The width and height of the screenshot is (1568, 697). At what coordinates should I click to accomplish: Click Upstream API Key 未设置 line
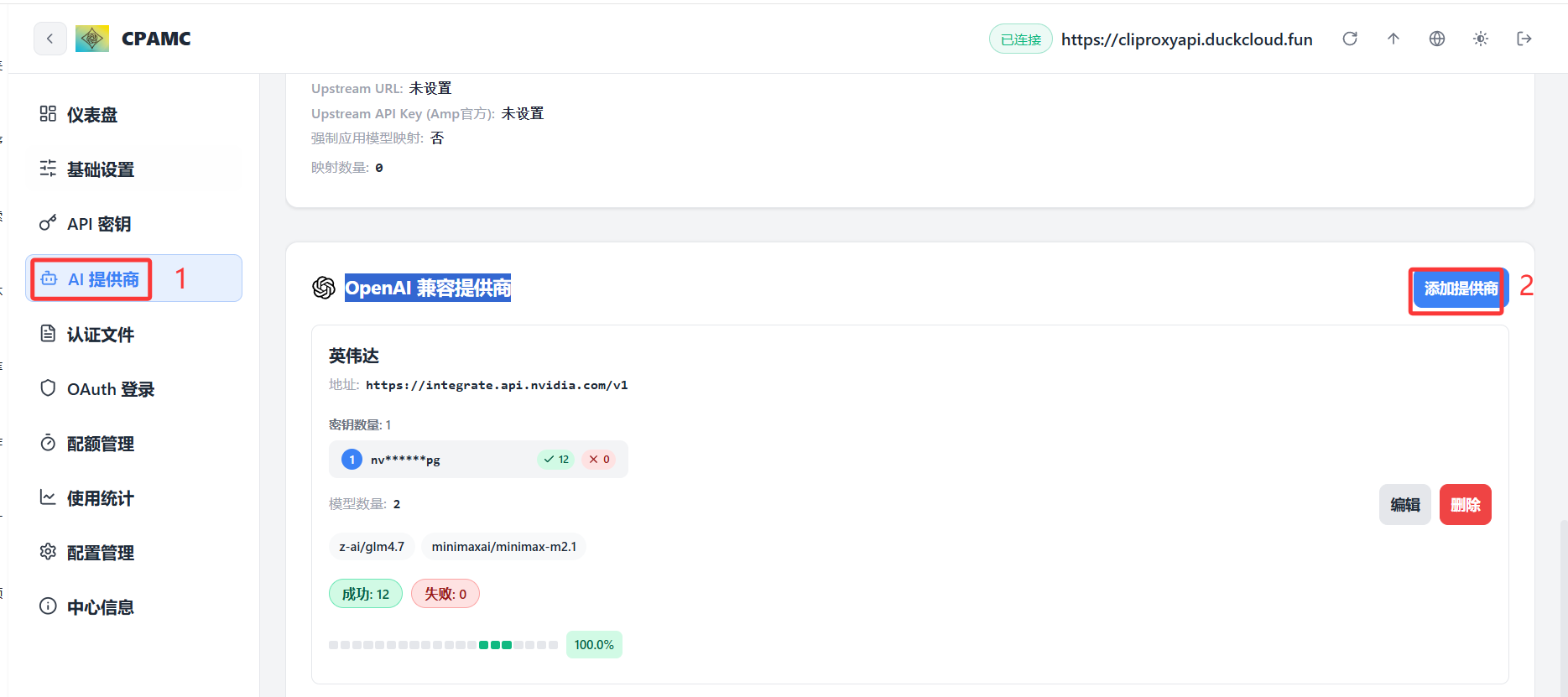[x=428, y=113]
